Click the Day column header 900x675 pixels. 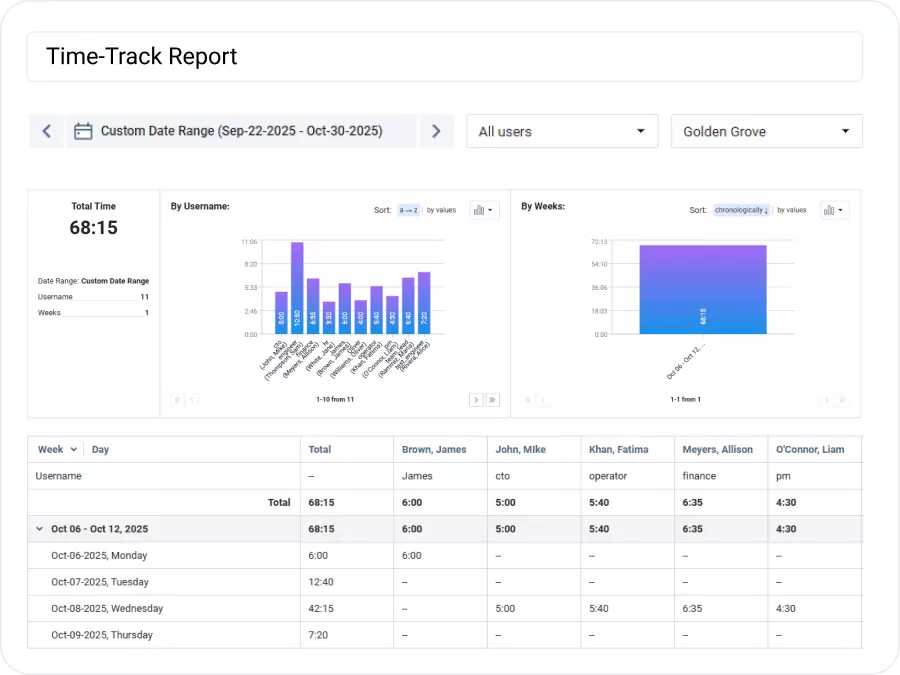(x=100, y=450)
